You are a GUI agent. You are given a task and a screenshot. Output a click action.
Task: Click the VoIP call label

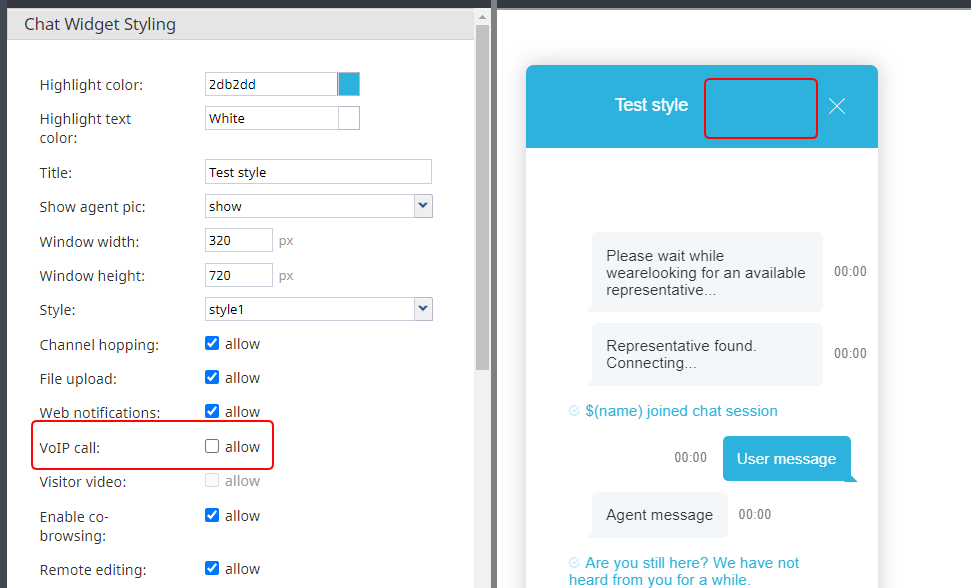point(69,447)
